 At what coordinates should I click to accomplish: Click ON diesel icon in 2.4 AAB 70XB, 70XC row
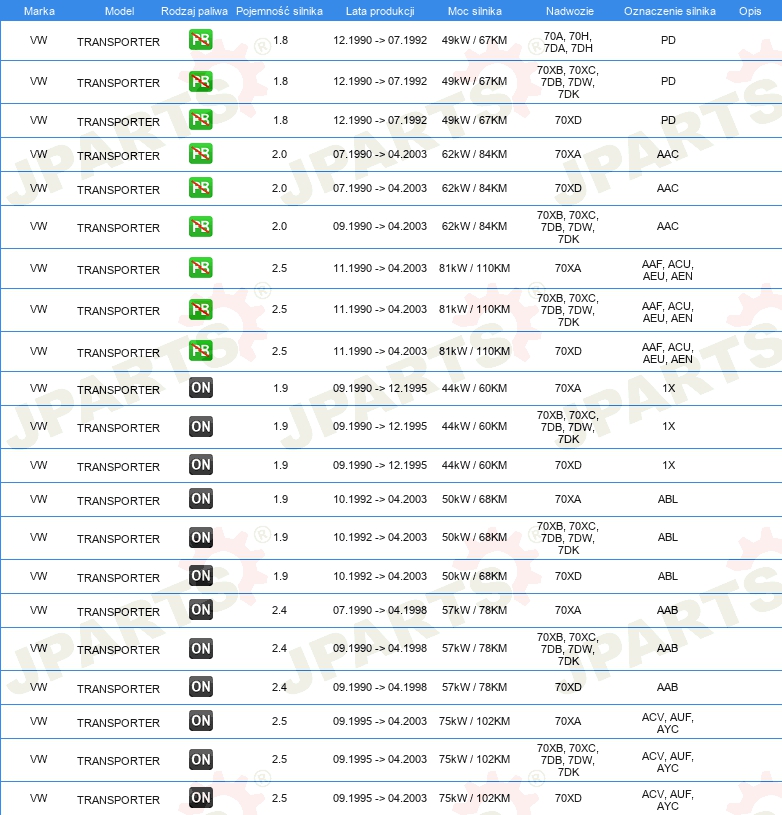point(201,648)
